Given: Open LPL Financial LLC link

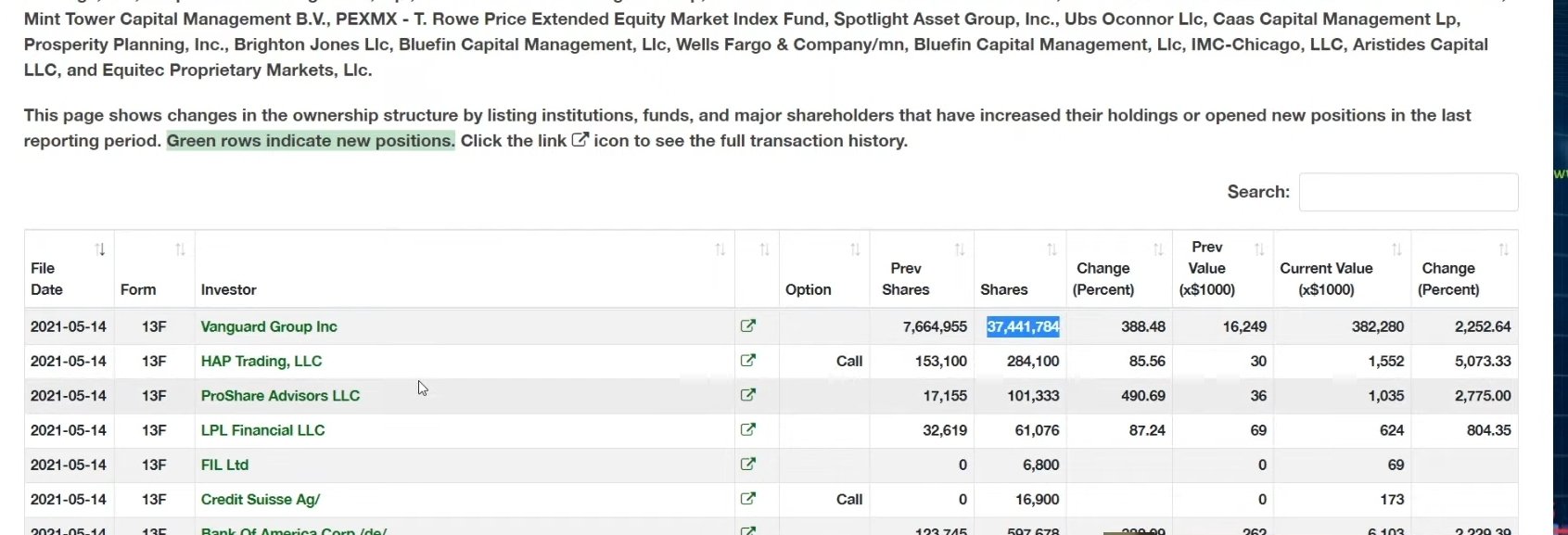Looking at the screenshot, I should coord(262,430).
